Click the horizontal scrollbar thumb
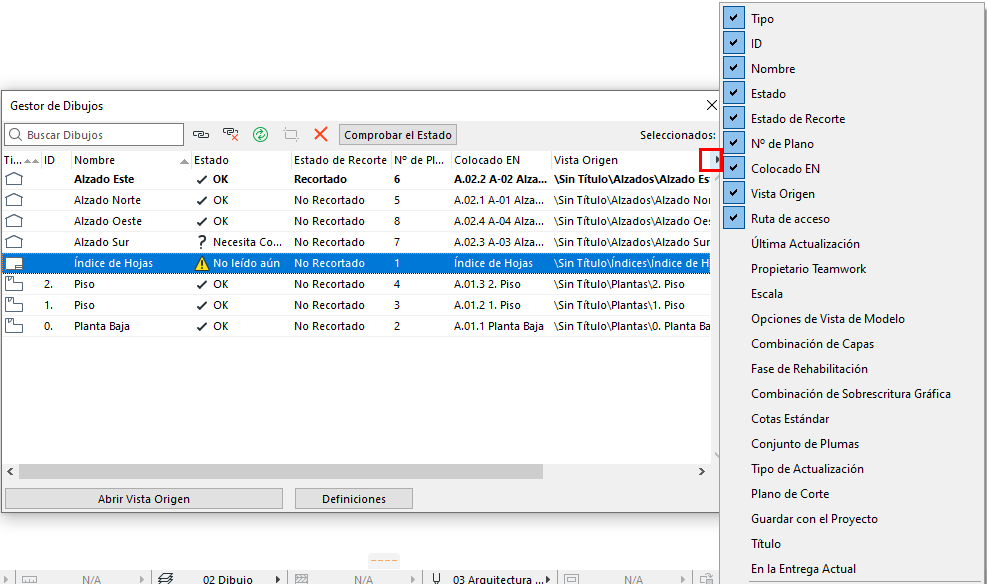This screenshot has height=584, width=987. click(x=281, y=471)
